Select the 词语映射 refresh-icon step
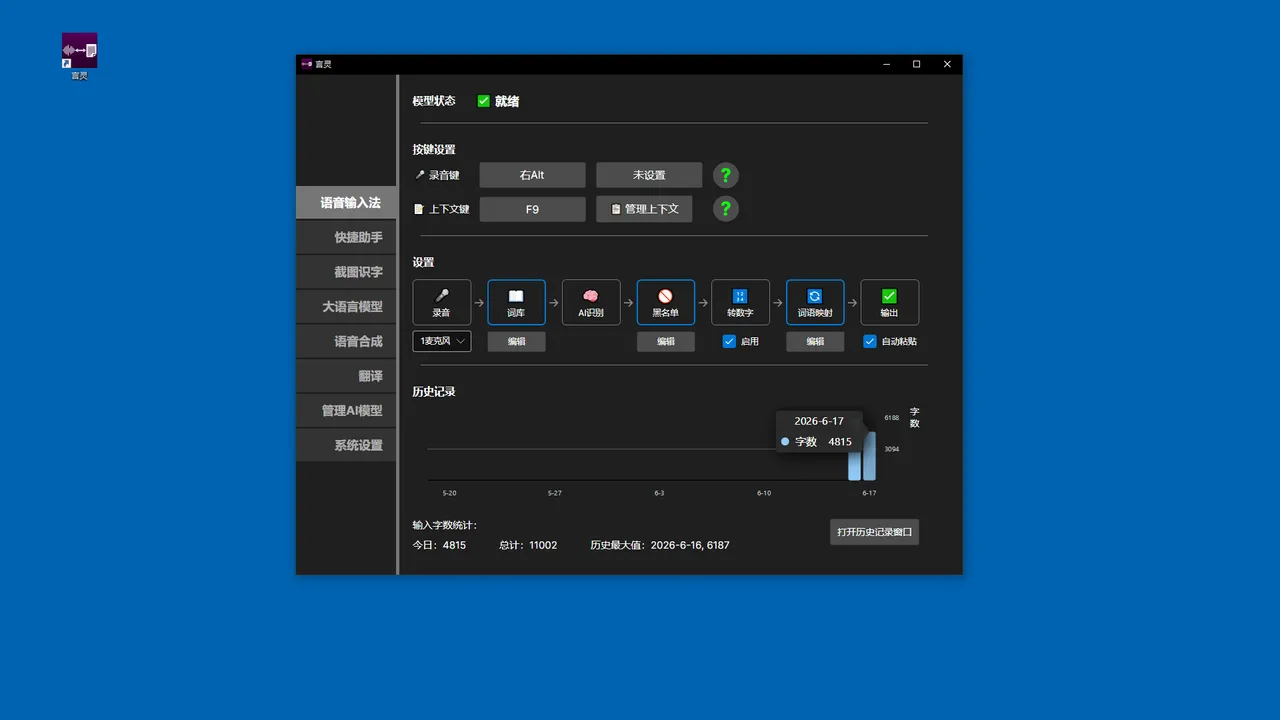The width and height of the screenshot is (1280, 720). coord(815,302)
